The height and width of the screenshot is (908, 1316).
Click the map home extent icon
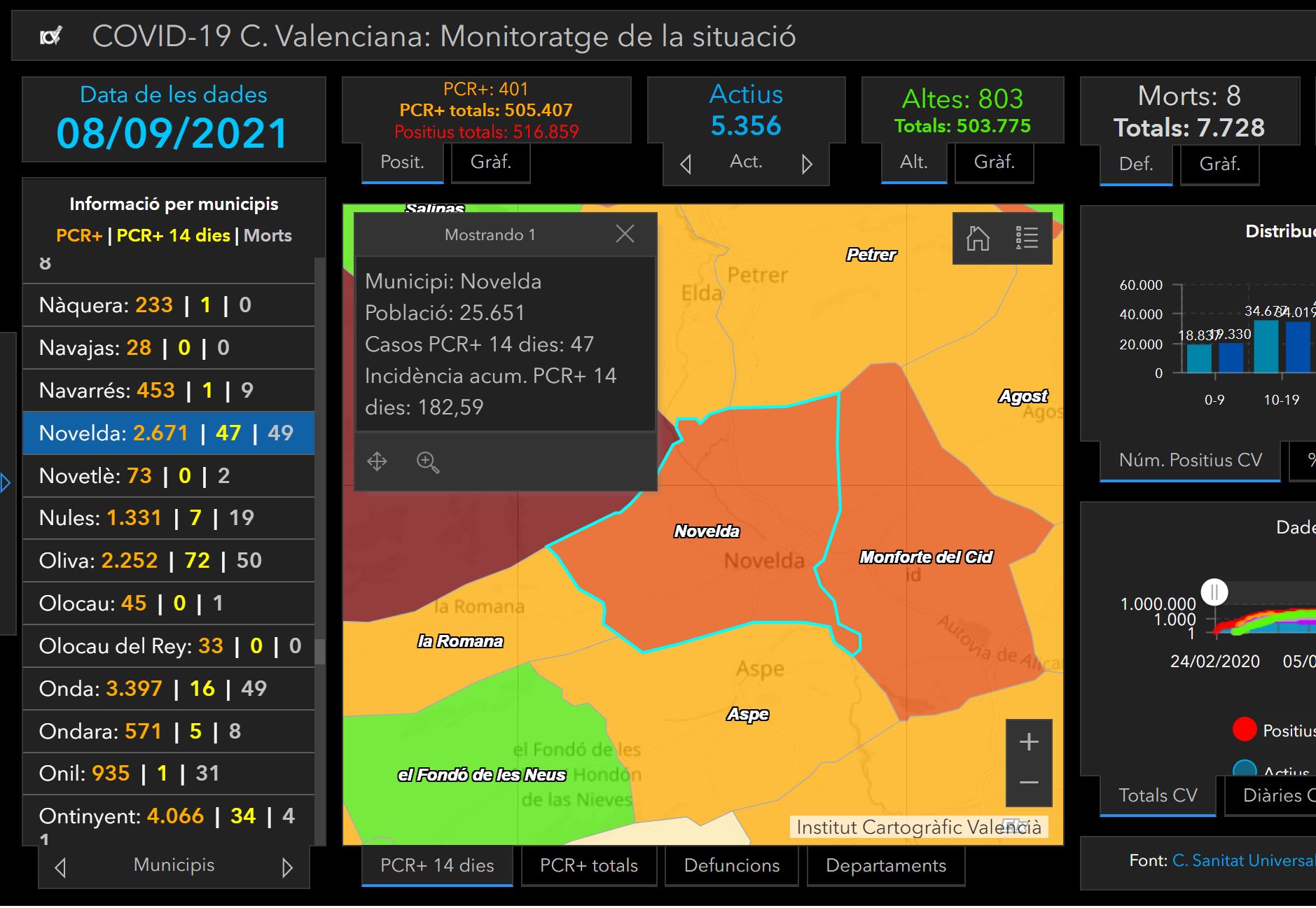tap(978, 239)
